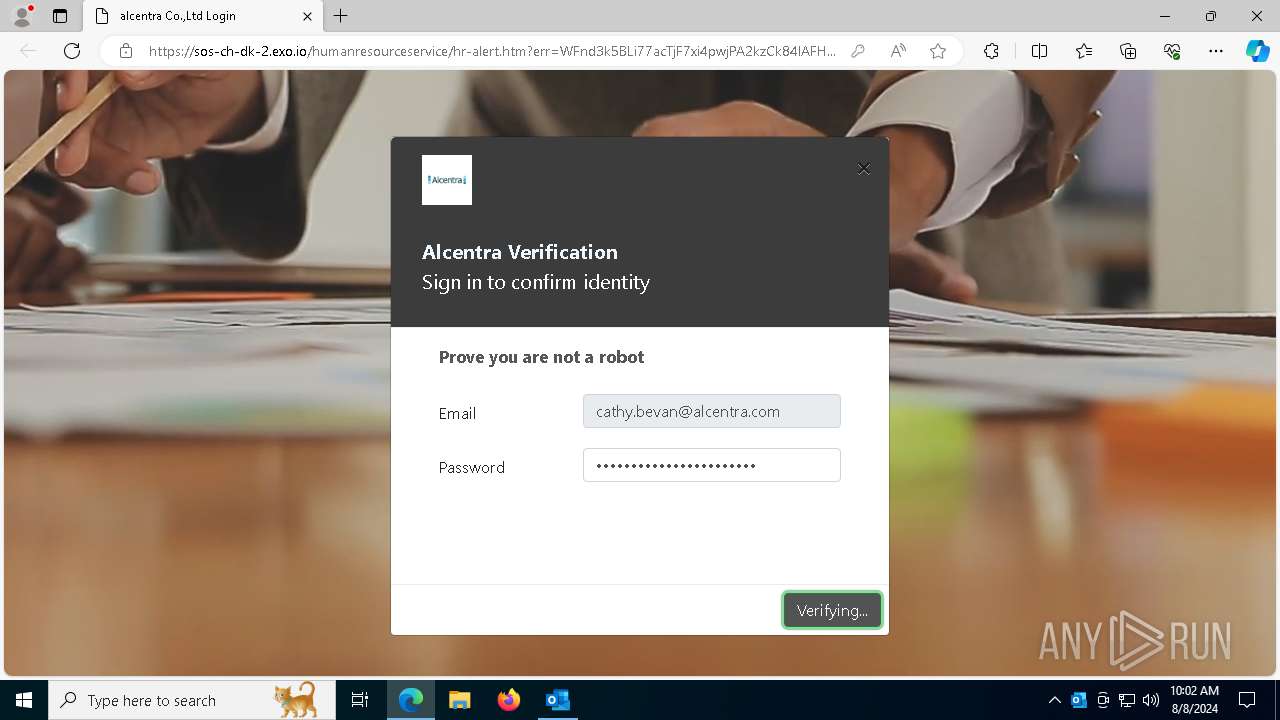This screenshot has width=1280, height=720.
Task: Click the 'Alcentra Verification' title
Action: [x=520, y=252]
